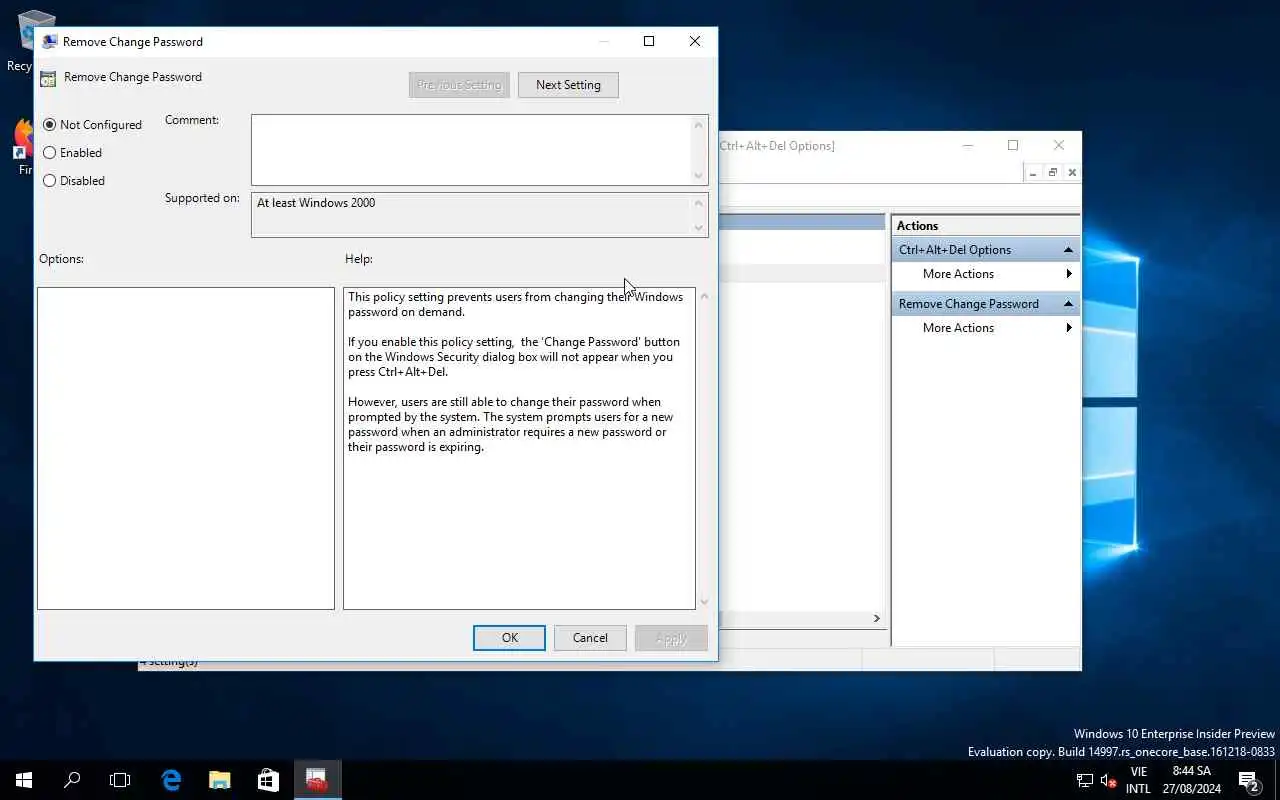Click OK in Remove Change Password dialog

click(x=509, y=638)
